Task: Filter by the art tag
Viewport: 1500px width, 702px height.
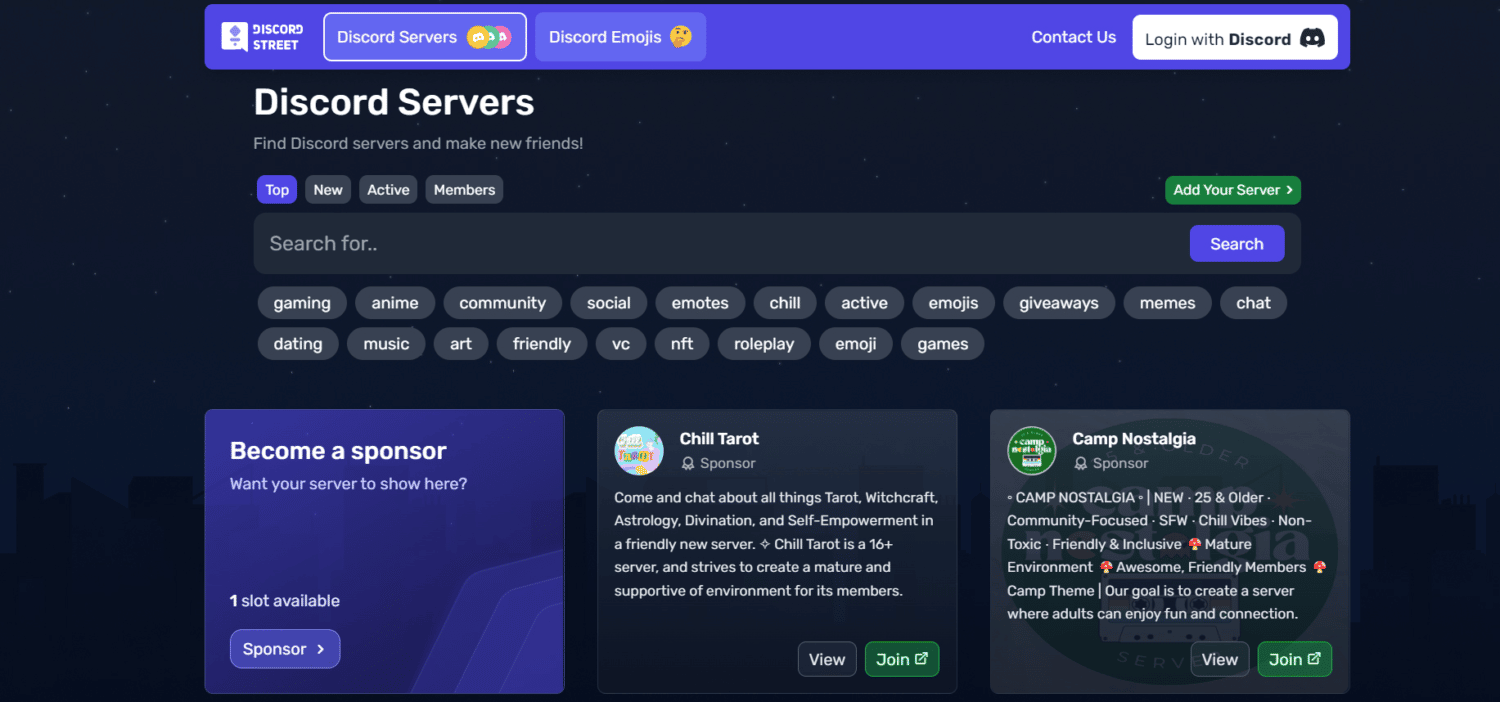Action: pos(461,344)
